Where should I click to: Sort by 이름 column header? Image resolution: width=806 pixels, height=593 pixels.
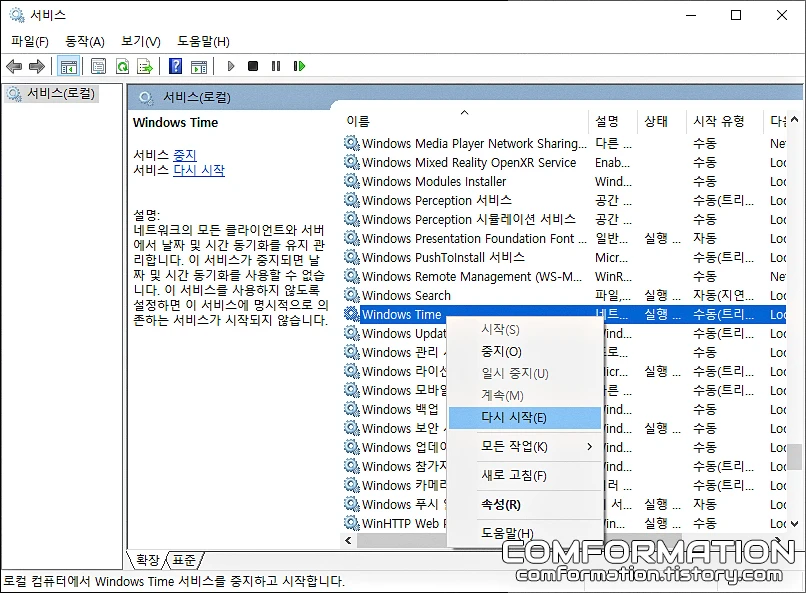click(x=465, y=121)
